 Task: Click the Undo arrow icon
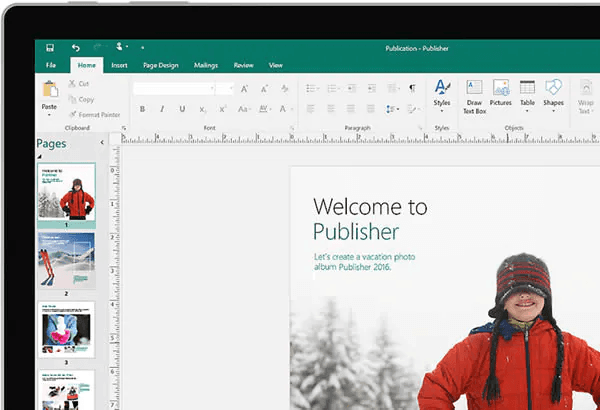[76, 48]
